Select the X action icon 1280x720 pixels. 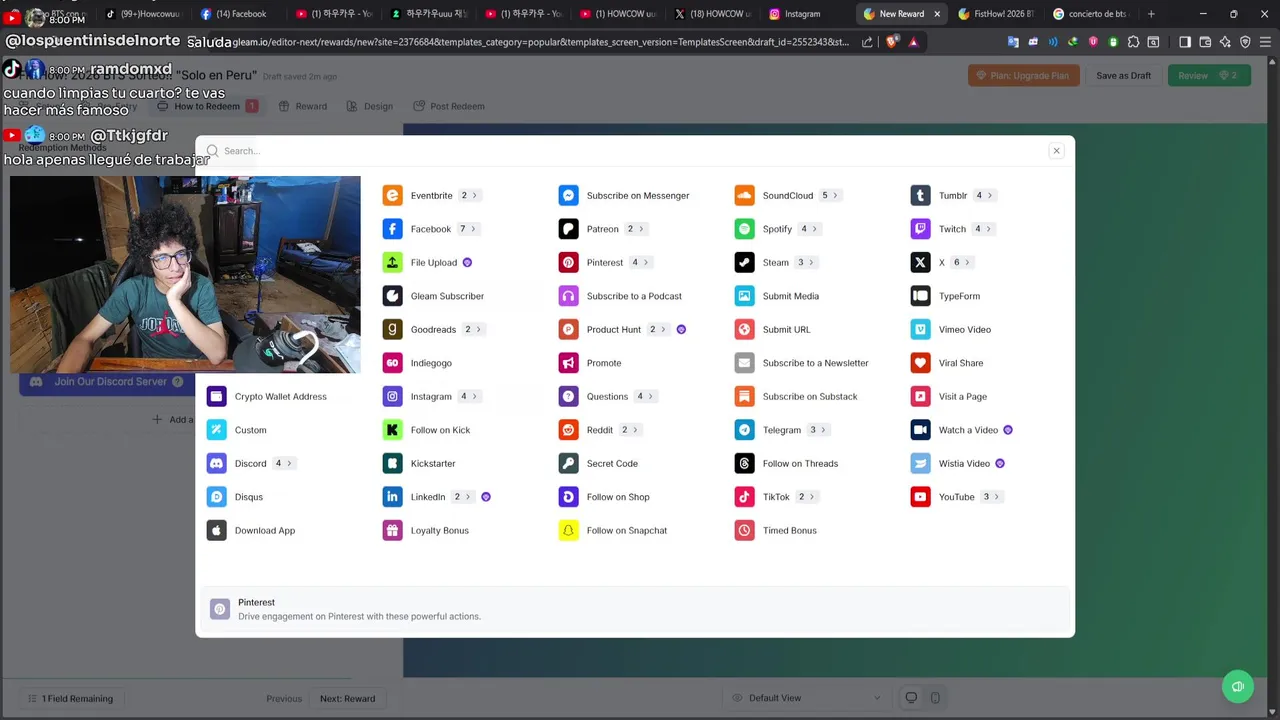tap(920, 263)
